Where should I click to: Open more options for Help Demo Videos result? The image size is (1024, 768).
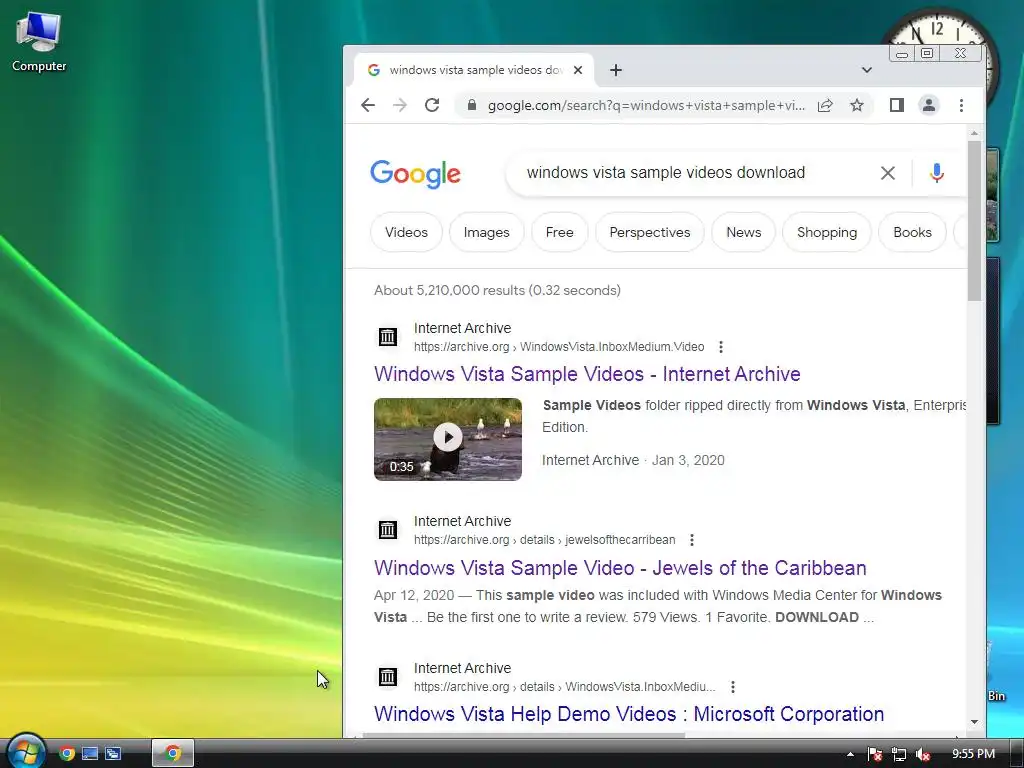(733, 687)
